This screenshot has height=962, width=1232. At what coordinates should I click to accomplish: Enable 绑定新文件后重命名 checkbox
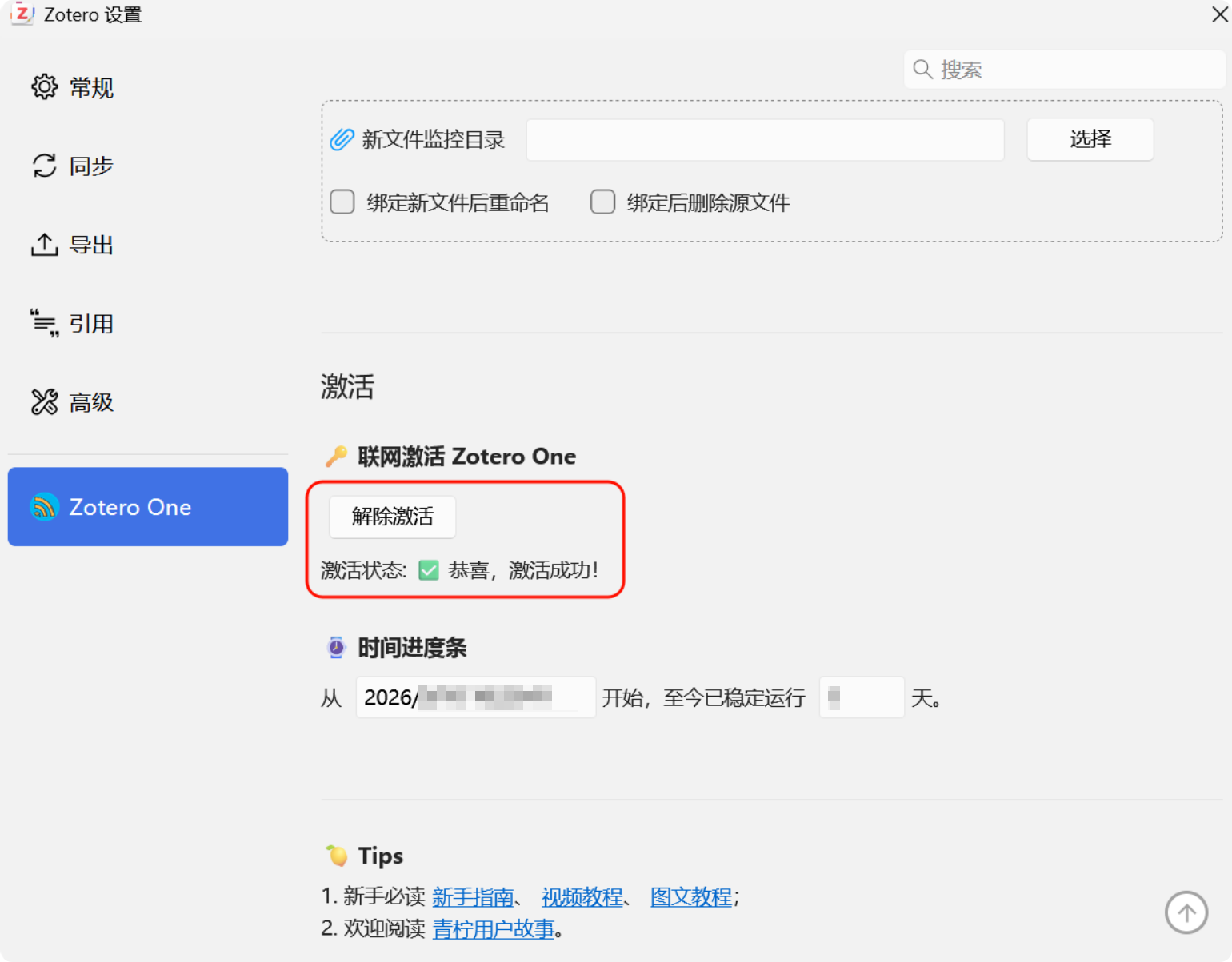pyautogui.click(x=342, y=202)
